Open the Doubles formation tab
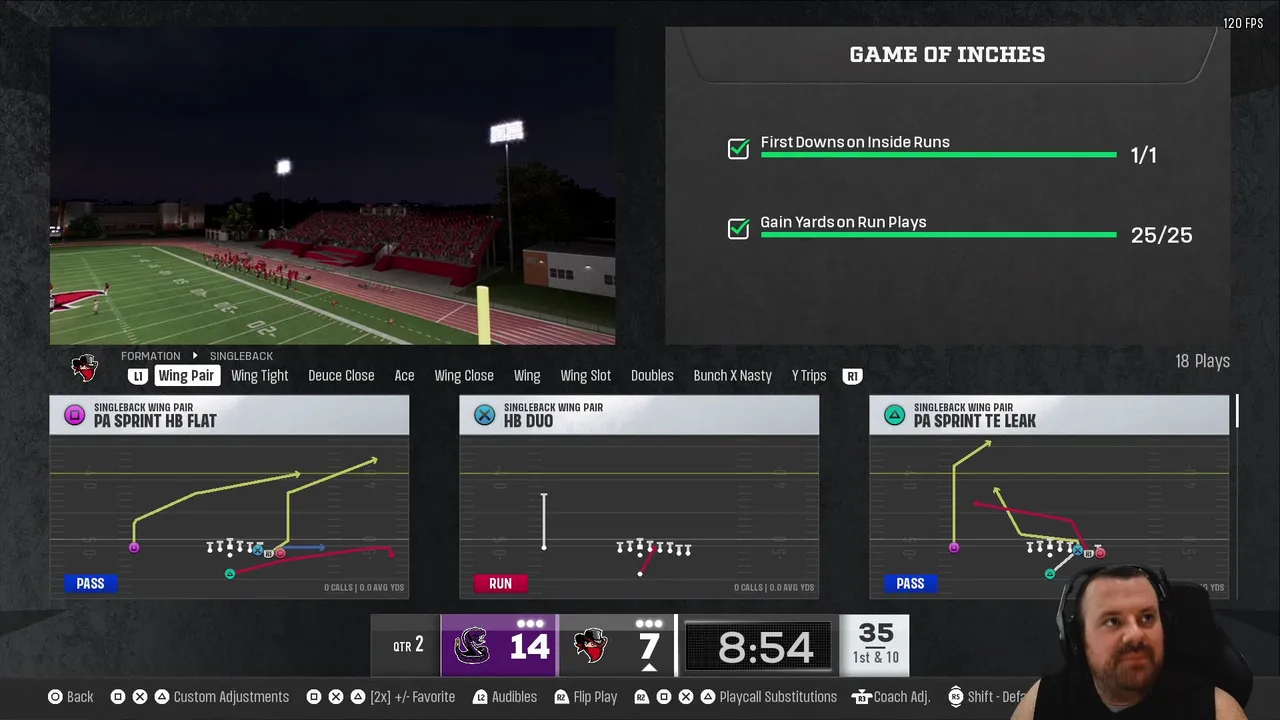 coord(652,376)
